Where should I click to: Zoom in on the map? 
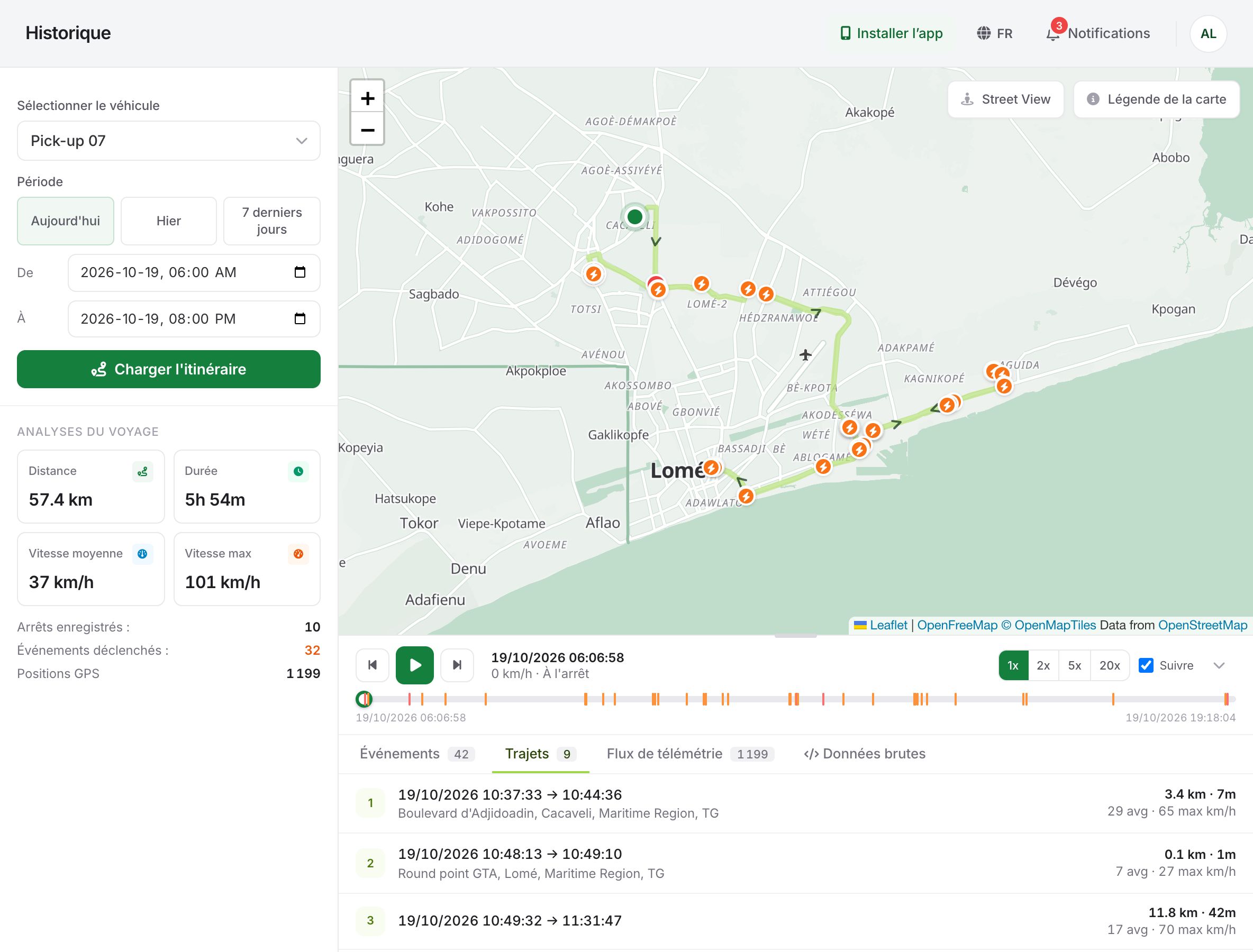point(367,98)
